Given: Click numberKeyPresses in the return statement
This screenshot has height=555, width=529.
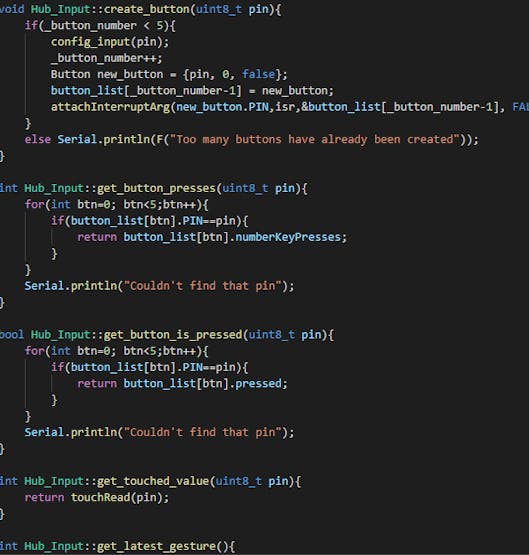Looking at the screenshot, I should (x=288, y=238).
